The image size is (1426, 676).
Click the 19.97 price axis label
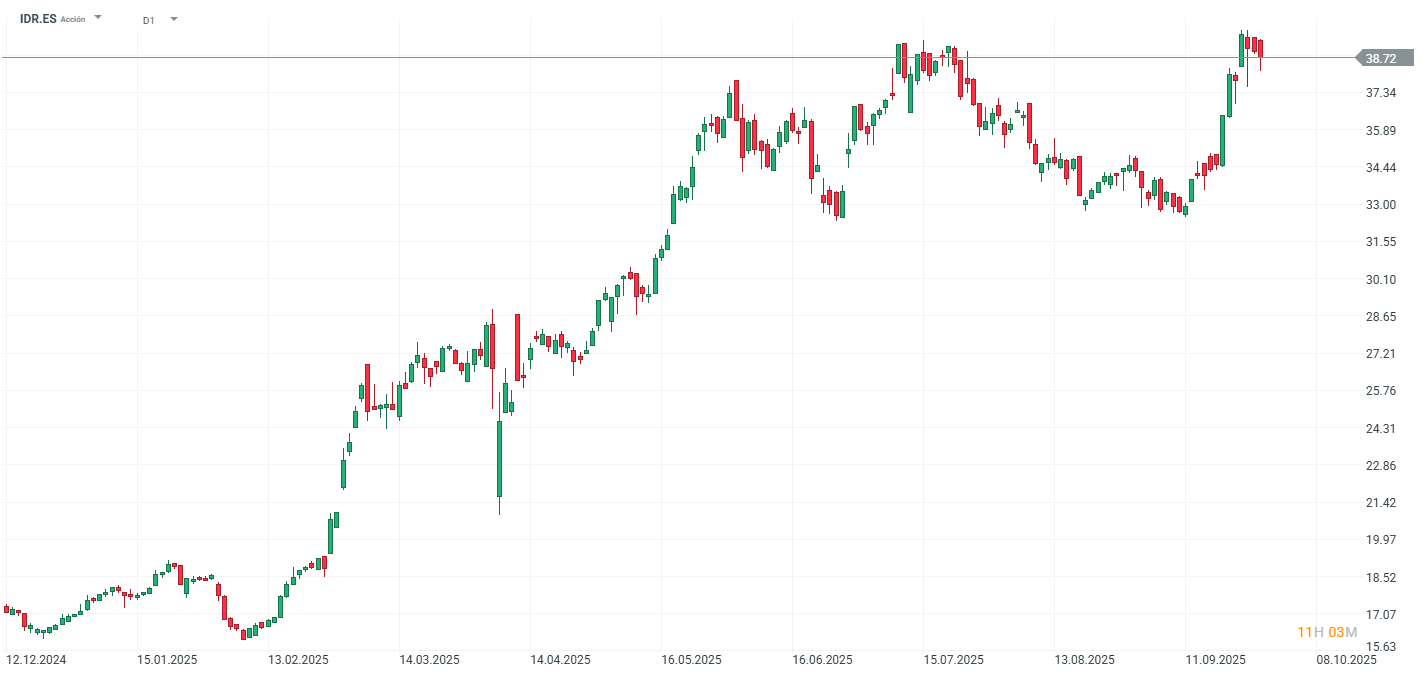coord(1380,540)
